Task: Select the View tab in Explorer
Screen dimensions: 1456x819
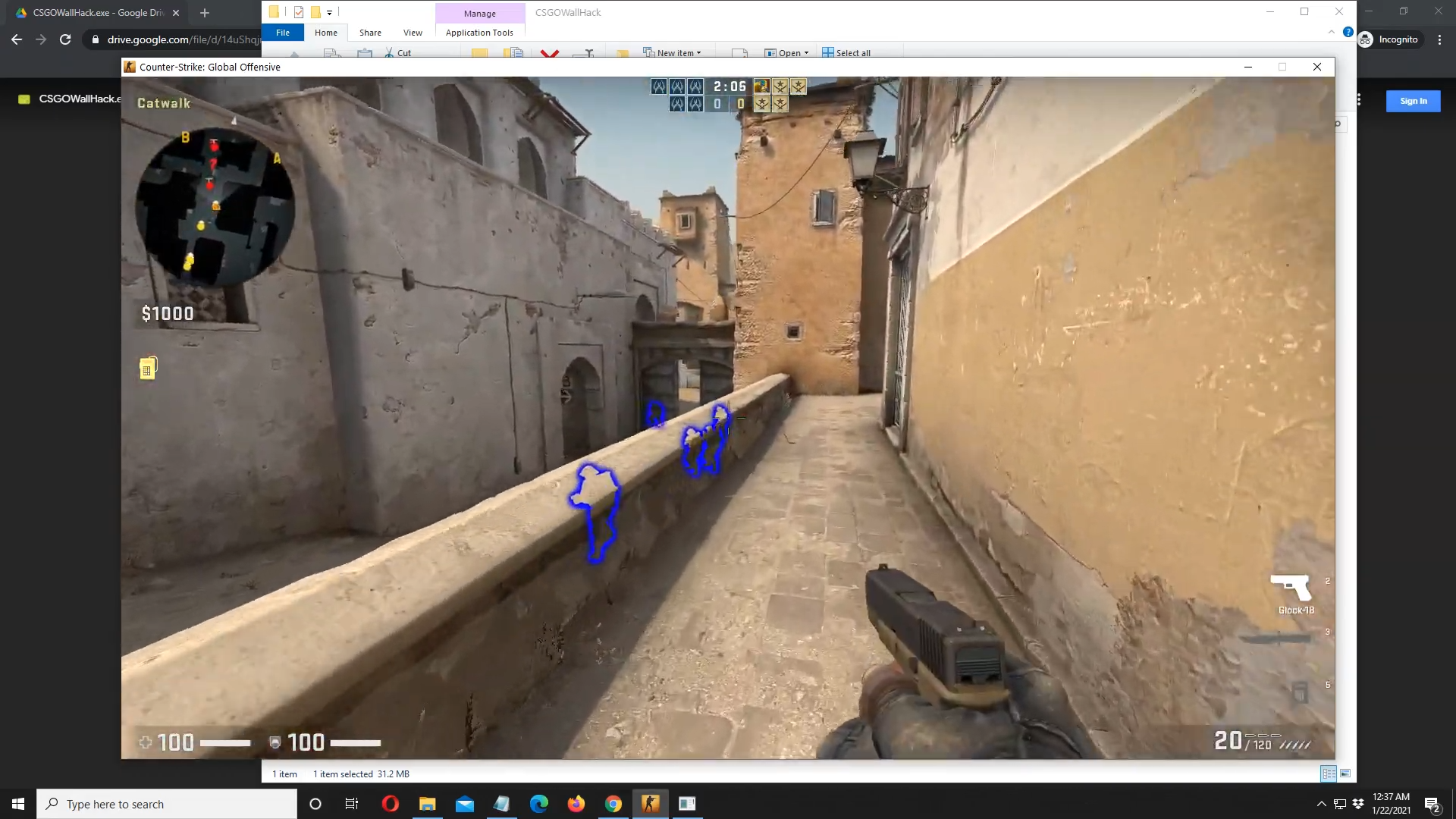Action: [x=413, y=32]
